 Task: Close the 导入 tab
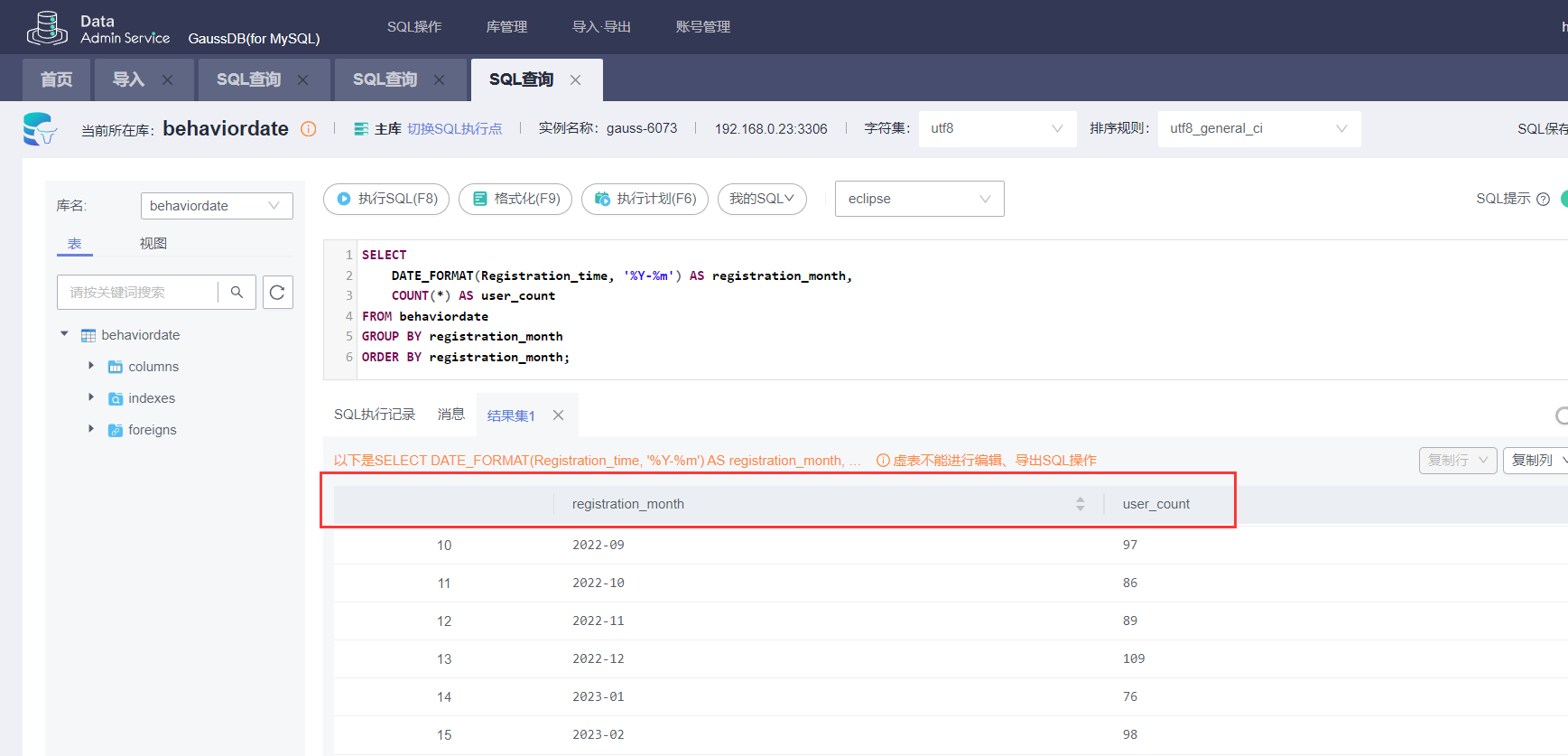pyautogui.click(x=167, y=79)
